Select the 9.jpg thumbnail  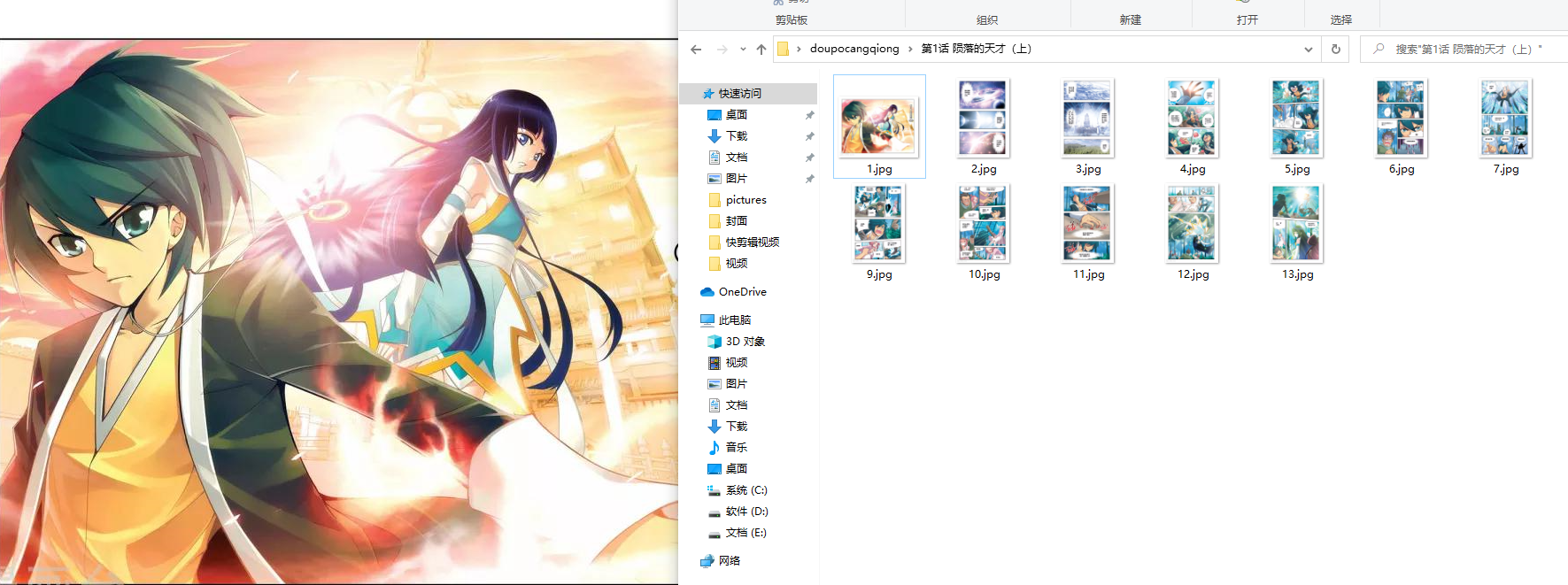pos(879,224)
